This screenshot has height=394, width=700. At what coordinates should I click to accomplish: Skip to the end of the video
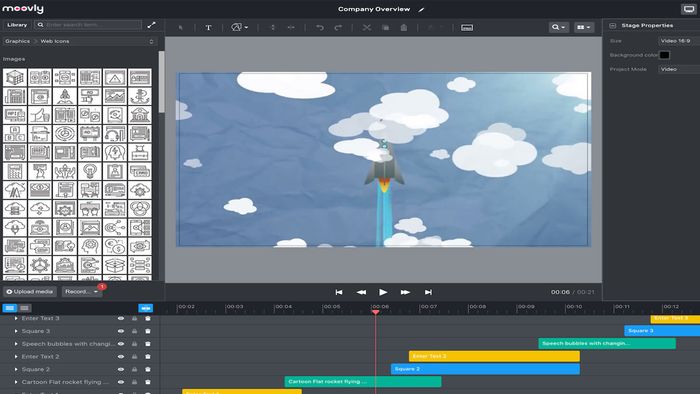[428, 292]
